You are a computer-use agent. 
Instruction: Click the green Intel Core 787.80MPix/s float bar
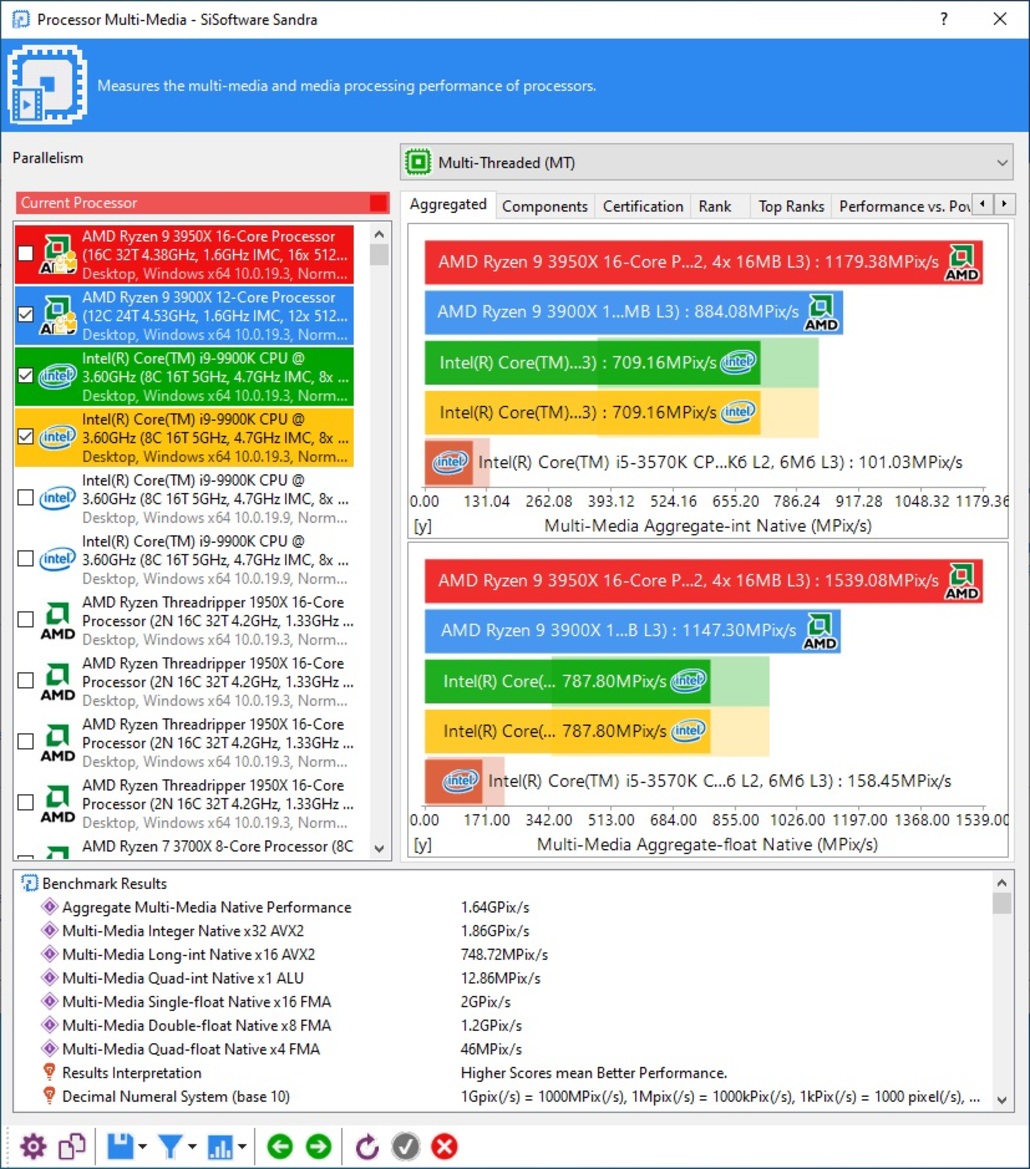click(x=568, y=681)
